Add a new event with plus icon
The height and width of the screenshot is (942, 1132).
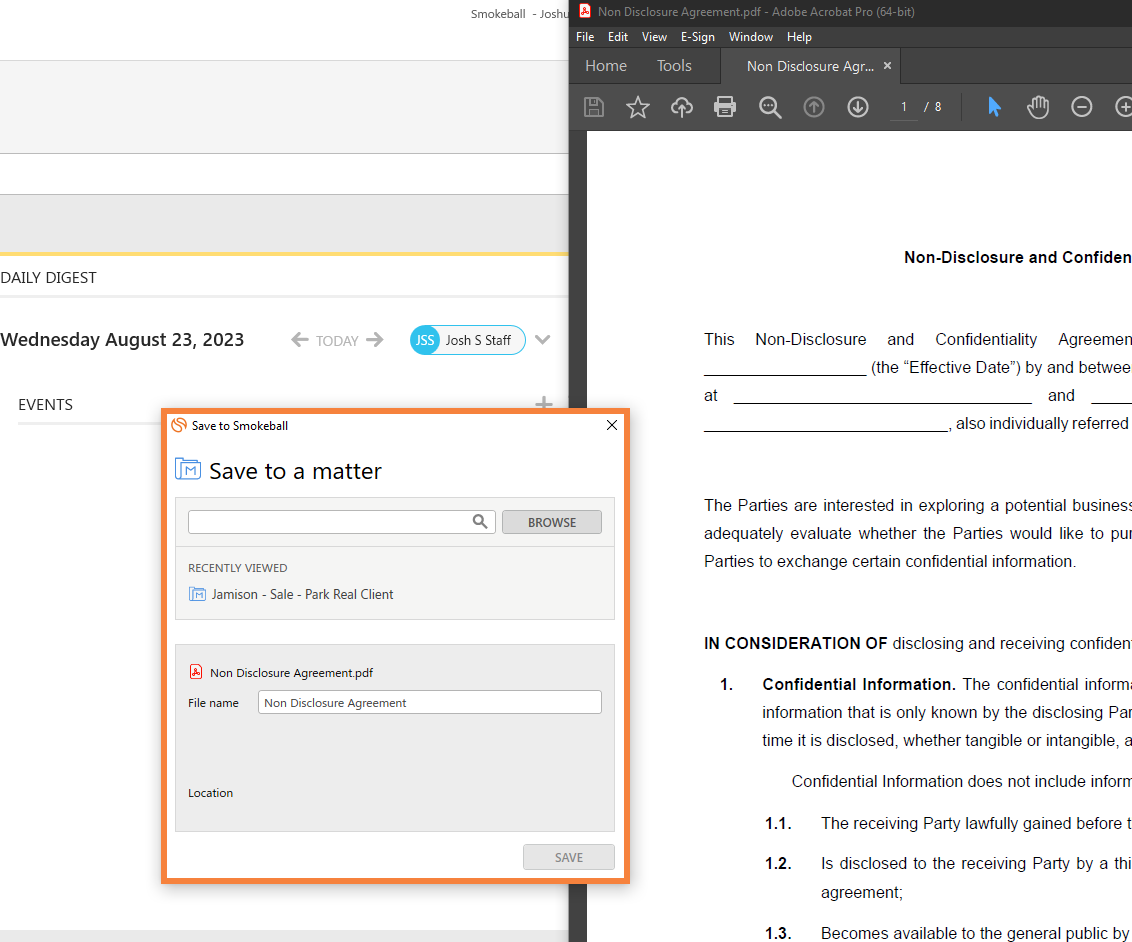544,403
